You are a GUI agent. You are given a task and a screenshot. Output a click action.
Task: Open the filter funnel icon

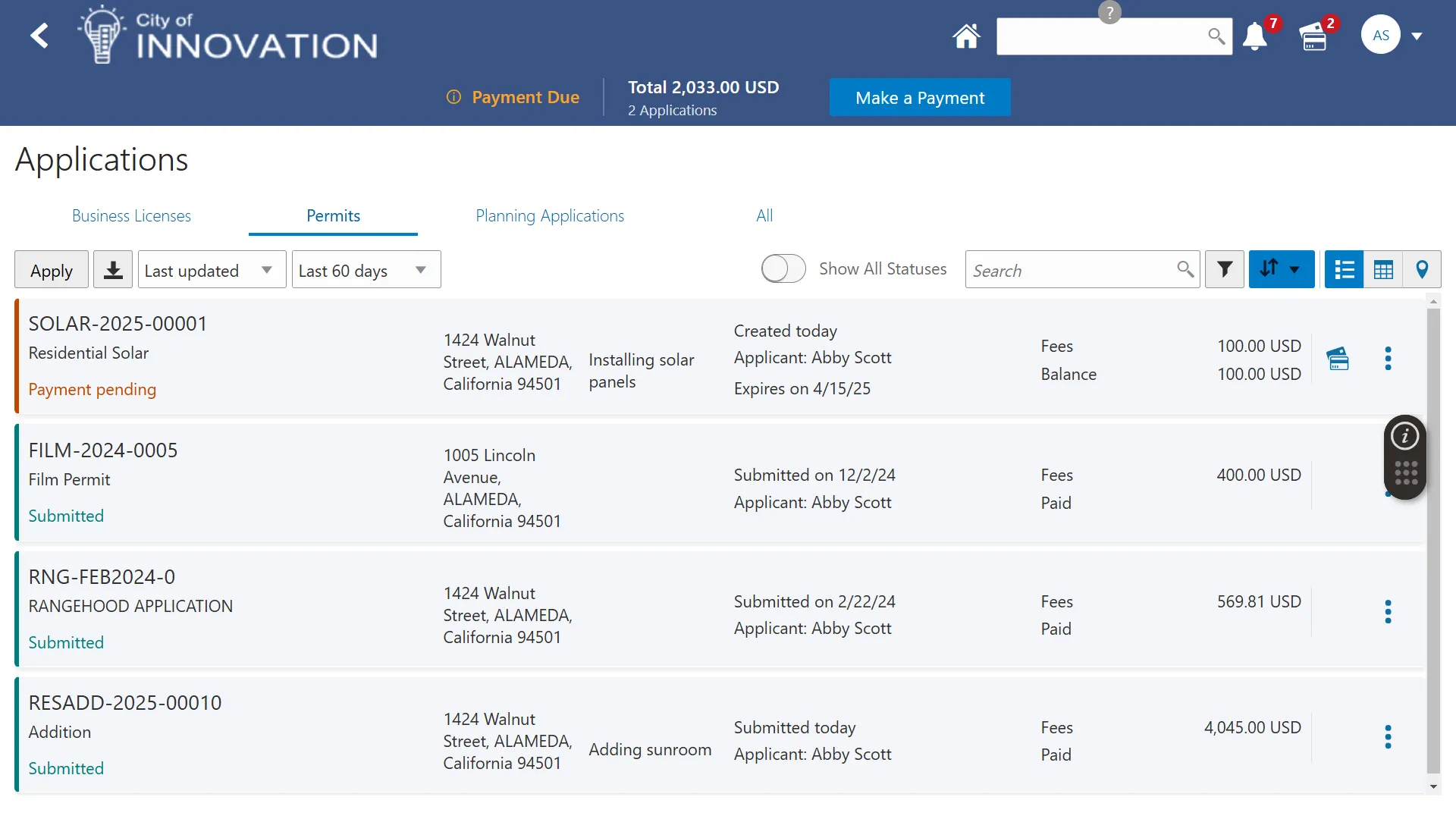(x=1225, y=269)
